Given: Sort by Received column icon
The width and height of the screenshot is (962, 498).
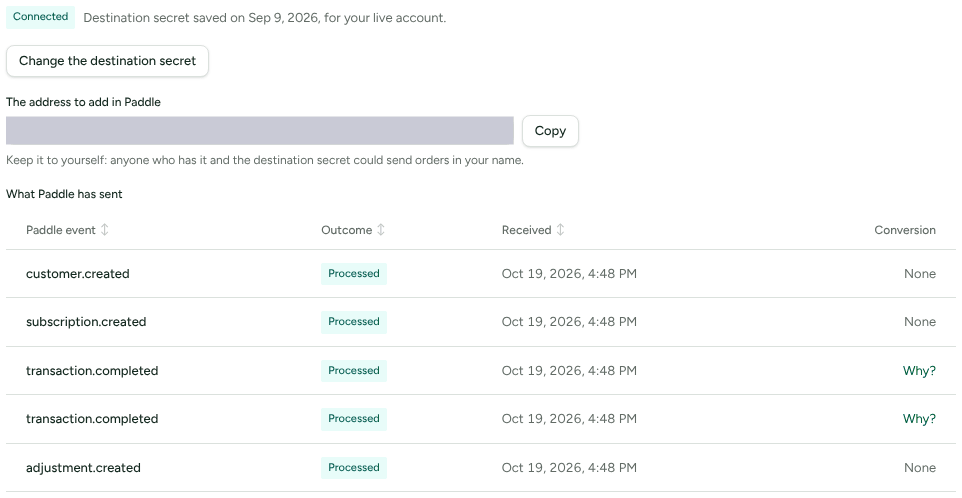Looking at the screenshot, I should click(x=560, y=230).
